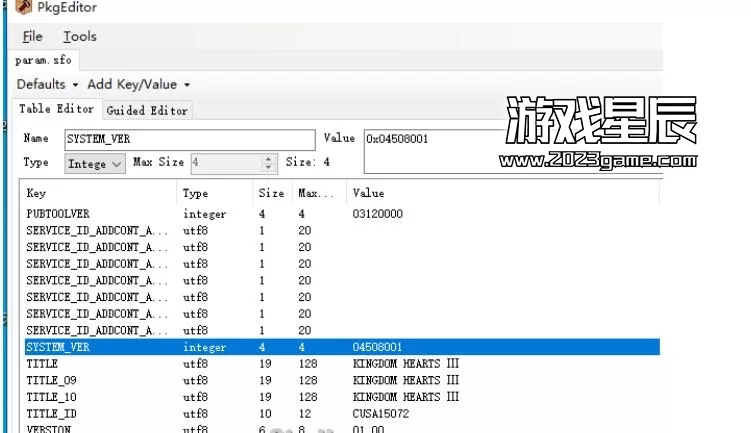The image size is (751, 433).
Task: Open the File menu
Action: pyautogui.click(x=32, y=37)
